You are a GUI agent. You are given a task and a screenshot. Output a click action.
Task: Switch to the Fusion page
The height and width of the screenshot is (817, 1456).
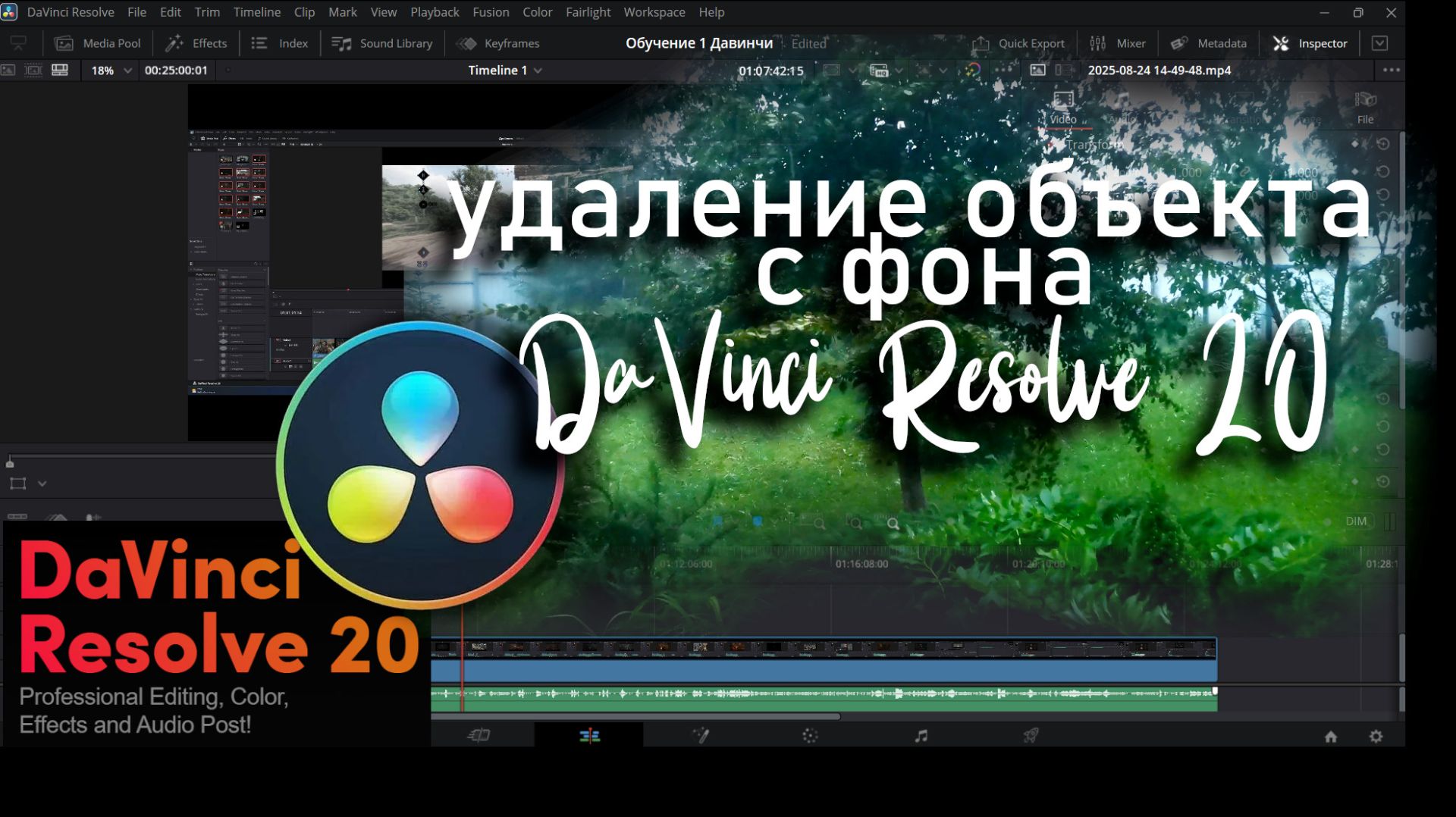click(x=701, y=734)
